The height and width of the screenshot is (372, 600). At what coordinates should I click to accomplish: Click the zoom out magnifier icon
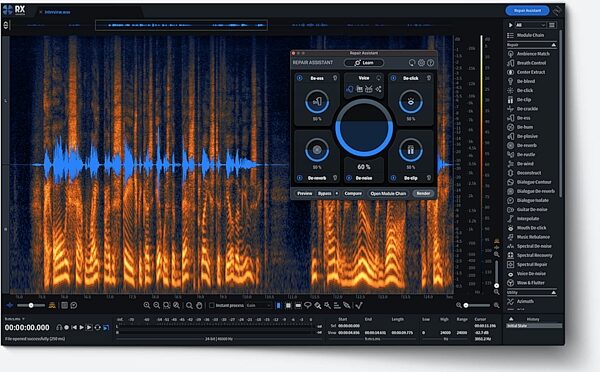[157, 305]
